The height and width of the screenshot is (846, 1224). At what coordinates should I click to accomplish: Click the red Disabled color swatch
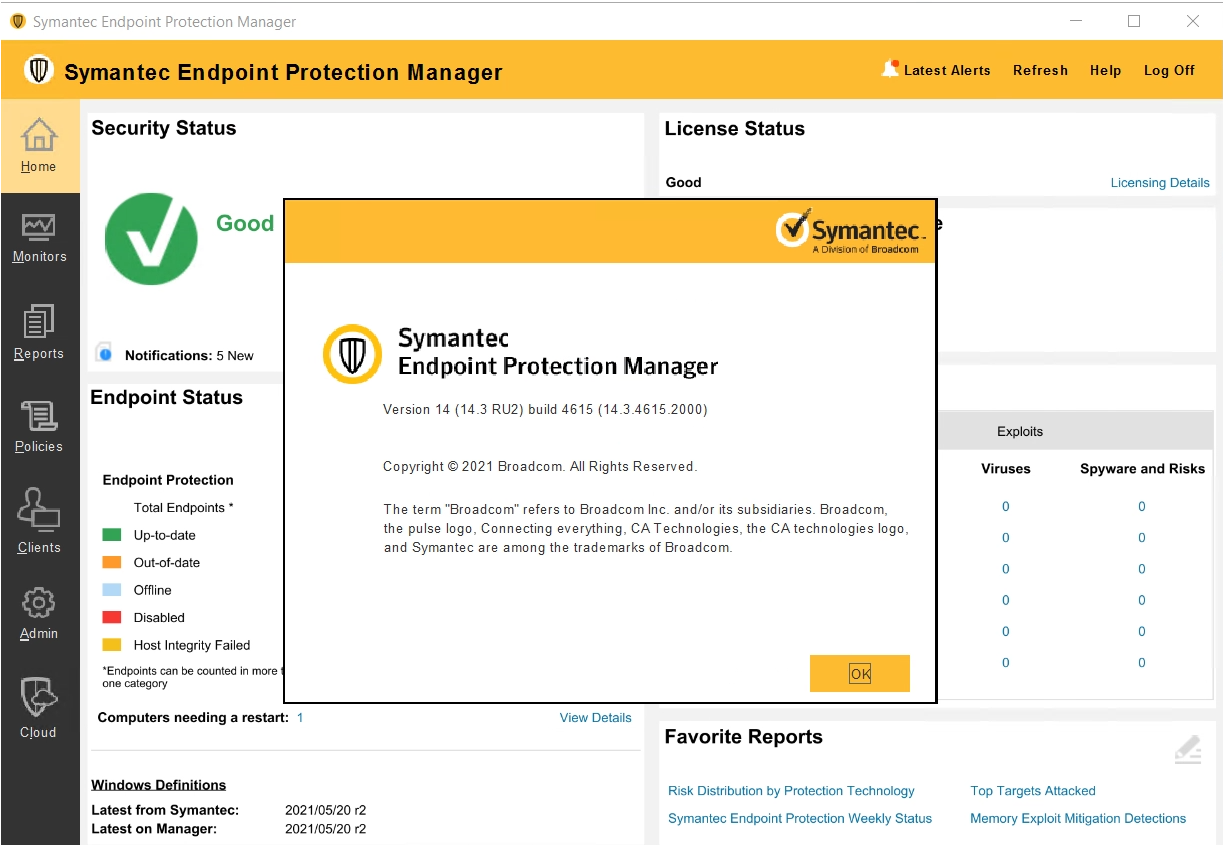(x=112, y=618)
